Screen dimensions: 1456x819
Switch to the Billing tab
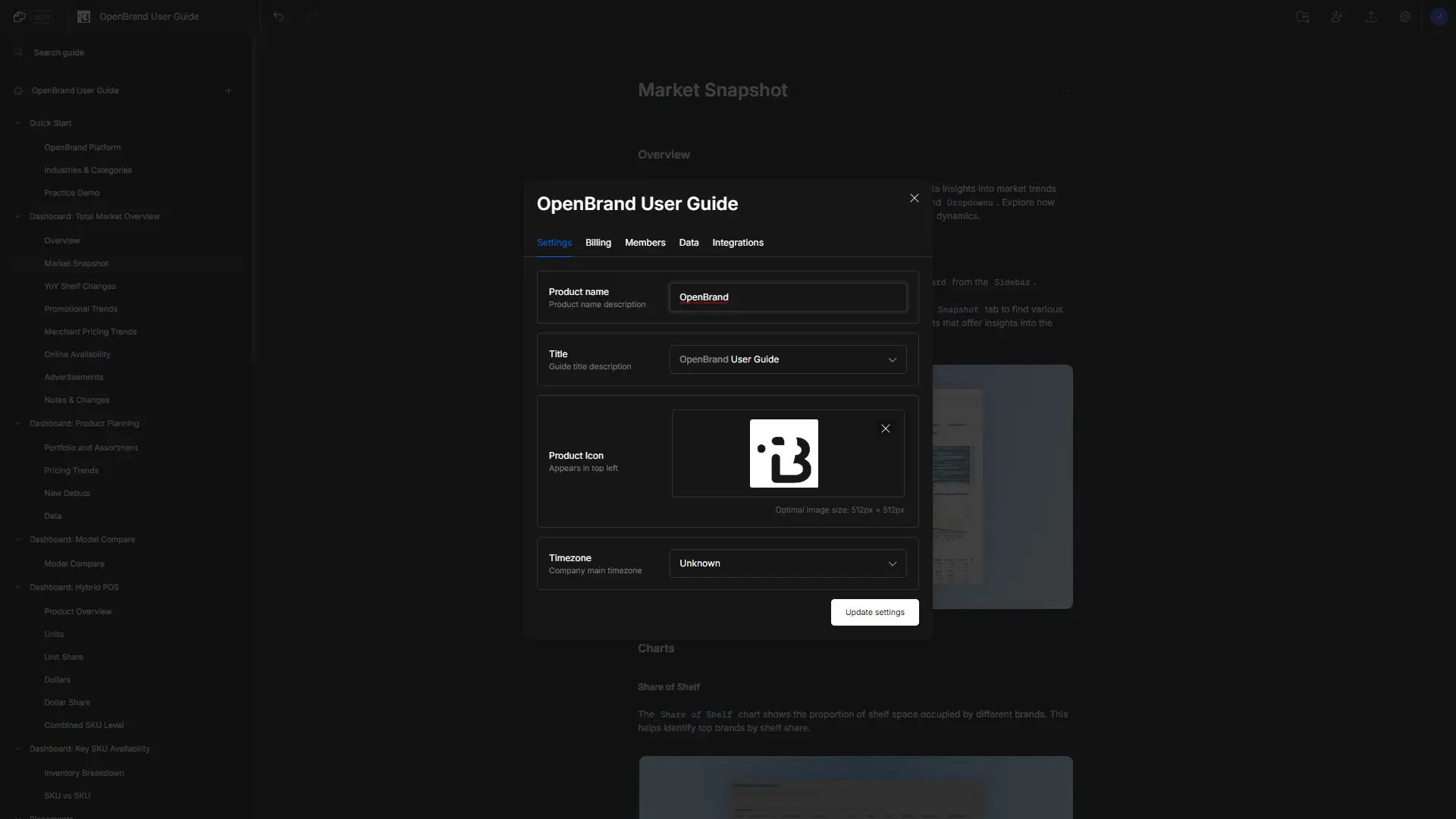pos(597,242)
